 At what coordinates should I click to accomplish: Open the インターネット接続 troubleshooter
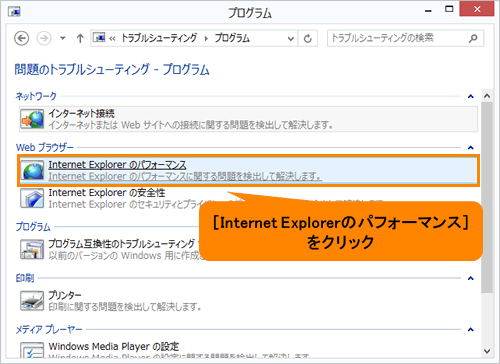(x=248, y=119)
